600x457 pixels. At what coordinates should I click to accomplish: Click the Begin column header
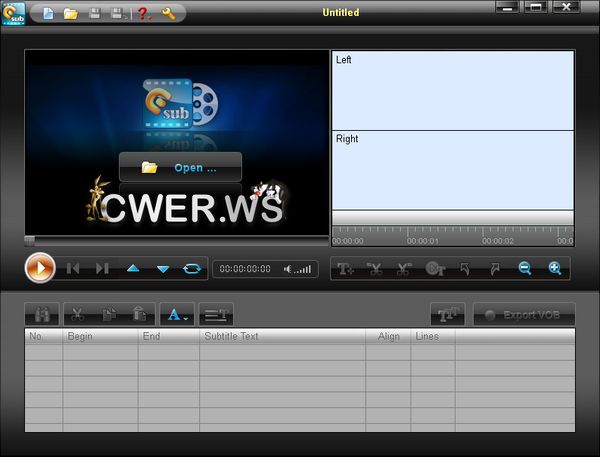click(100, 336)
